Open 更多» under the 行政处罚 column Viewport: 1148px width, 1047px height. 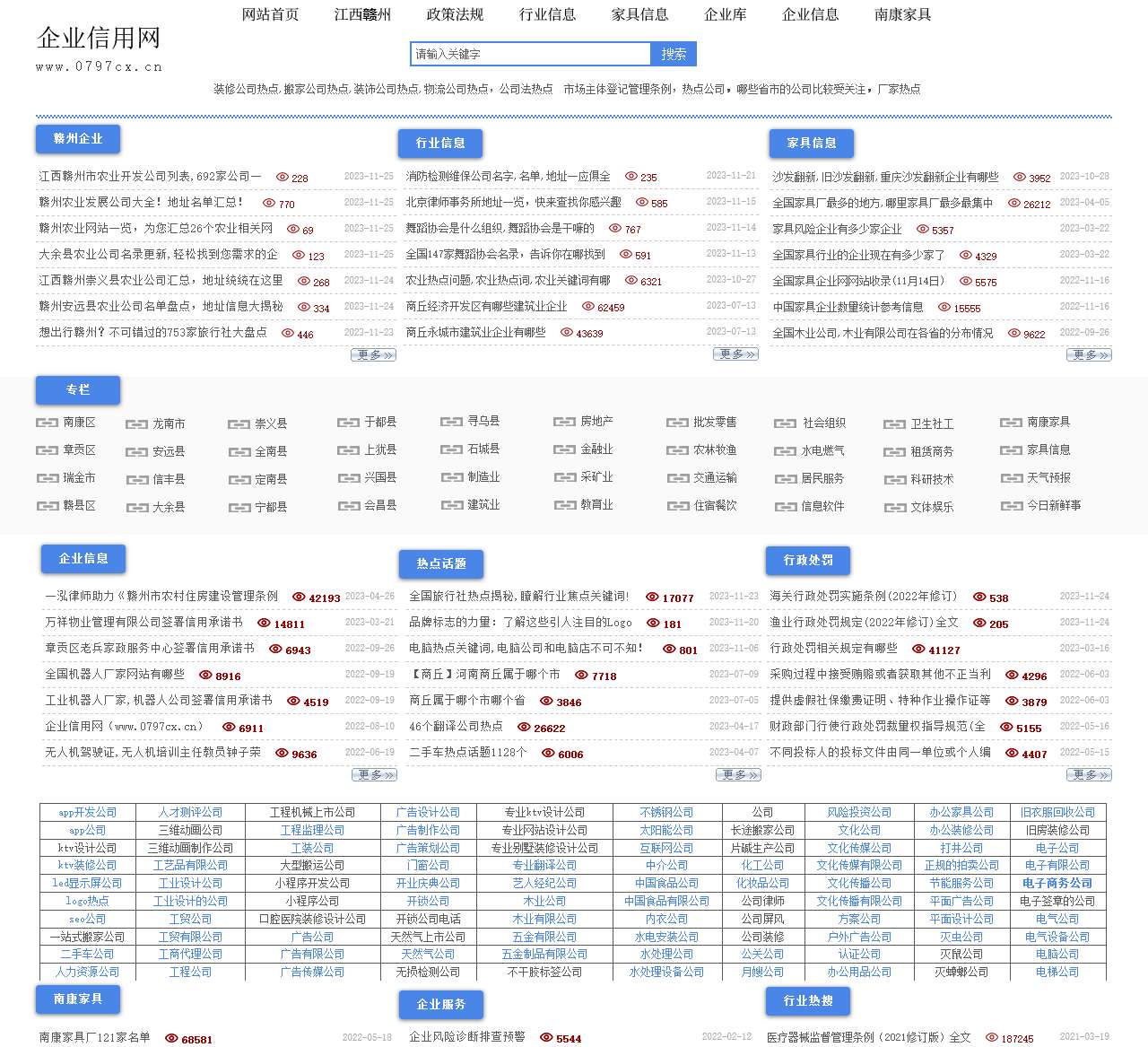pos(1087,775)
